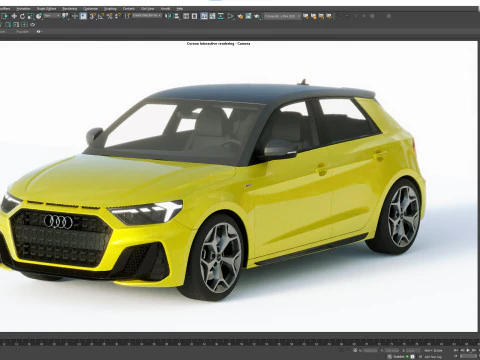
Task: Toggle Scene Explorer icon
Action: [186, 16]
